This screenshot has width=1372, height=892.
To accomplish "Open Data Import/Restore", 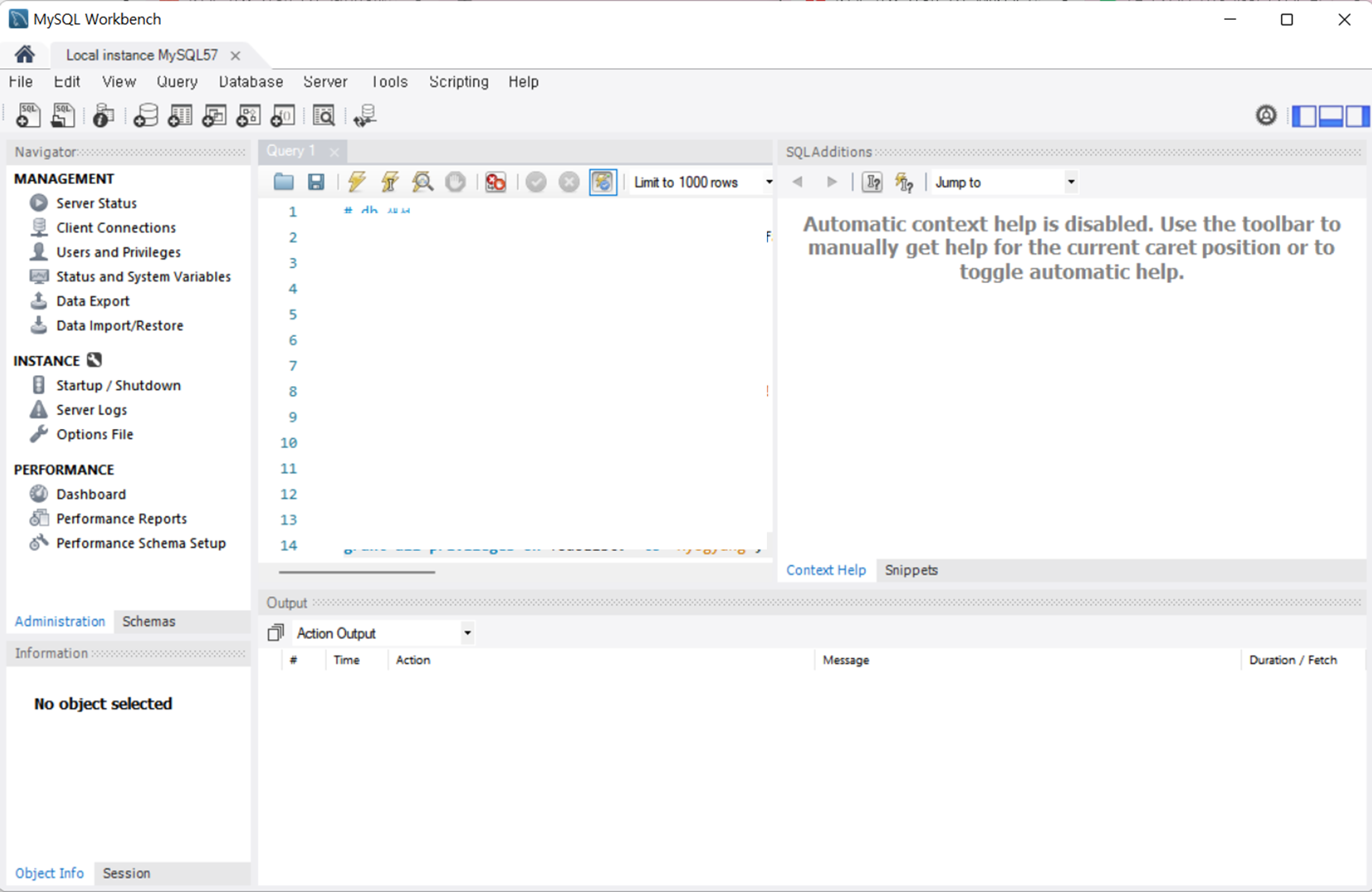I will coord(119,326).
